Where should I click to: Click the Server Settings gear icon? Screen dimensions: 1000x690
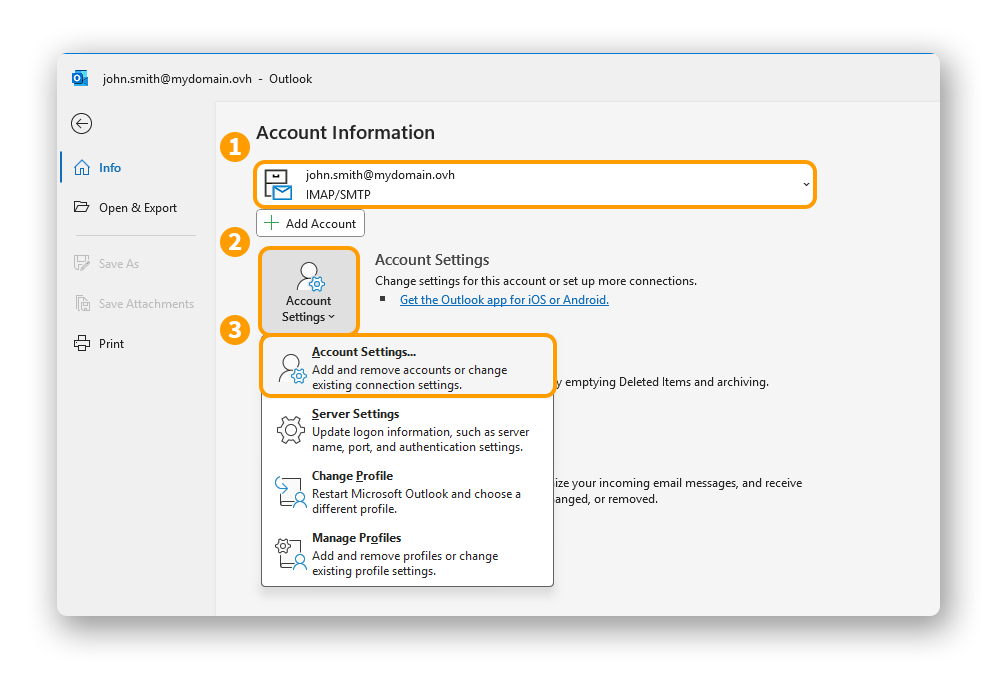pyautogui.click(x=290, y=430)
